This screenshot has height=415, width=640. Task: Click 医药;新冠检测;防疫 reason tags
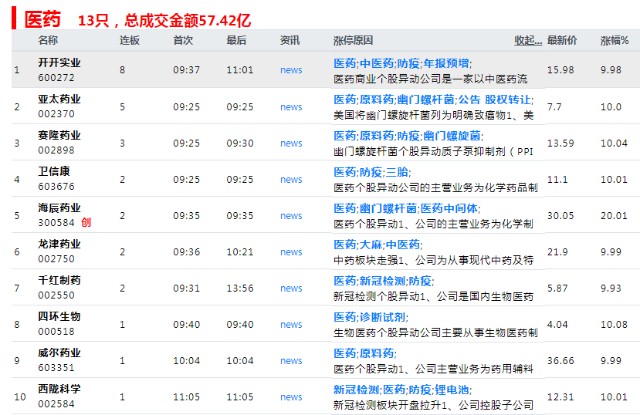[384, 281]
